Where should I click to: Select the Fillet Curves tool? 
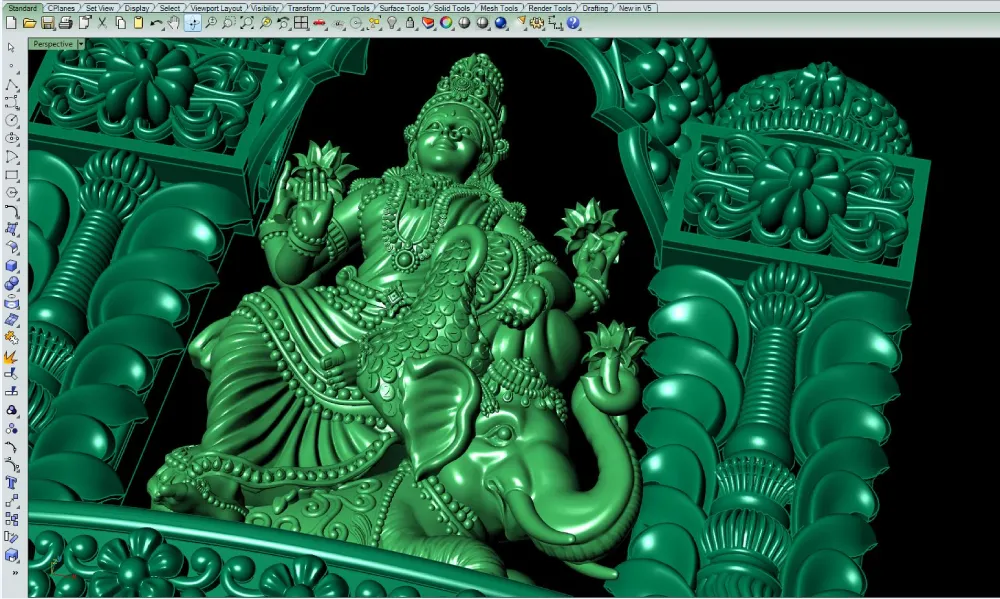(x=11, y=211)
